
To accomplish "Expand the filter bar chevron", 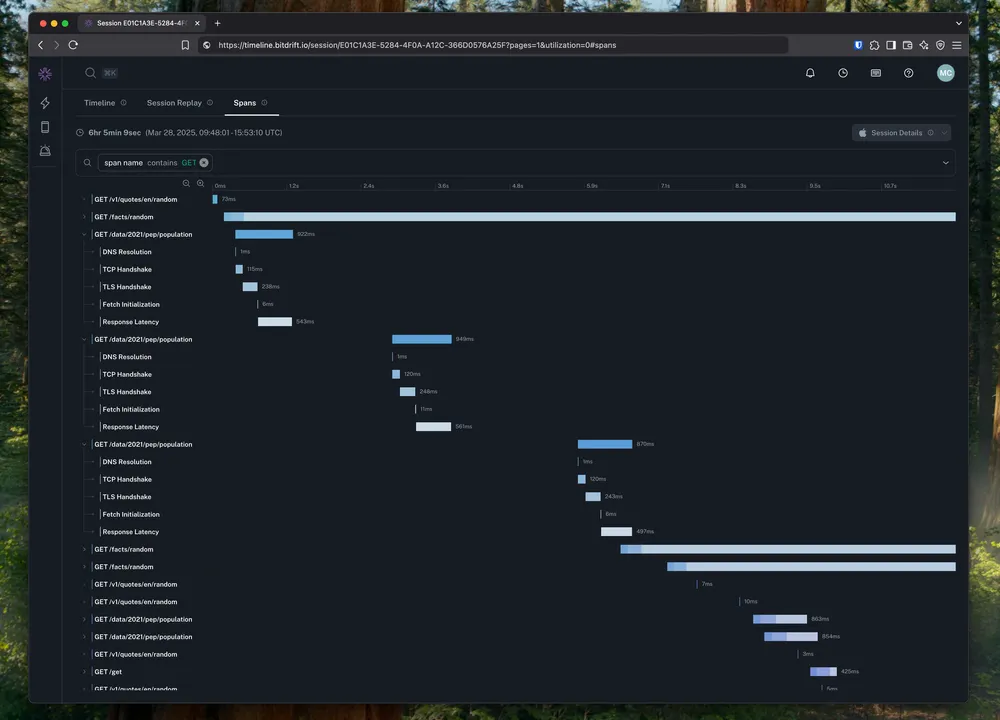I will tap(945, 163).
